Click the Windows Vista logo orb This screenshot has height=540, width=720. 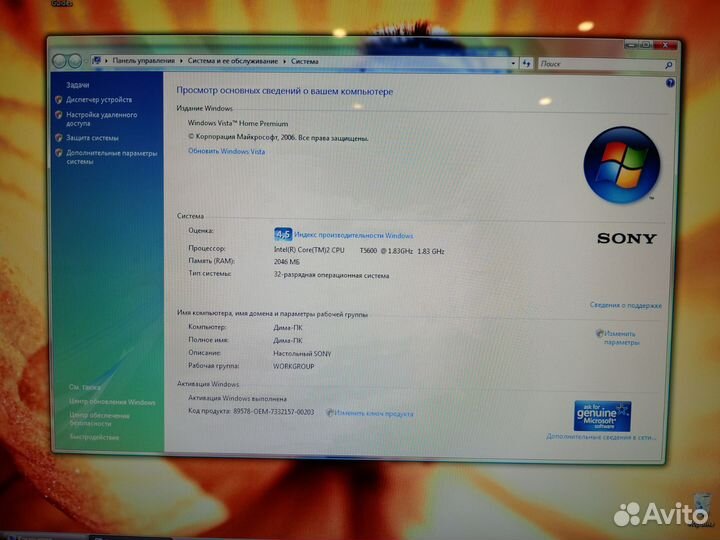(621, 165)
